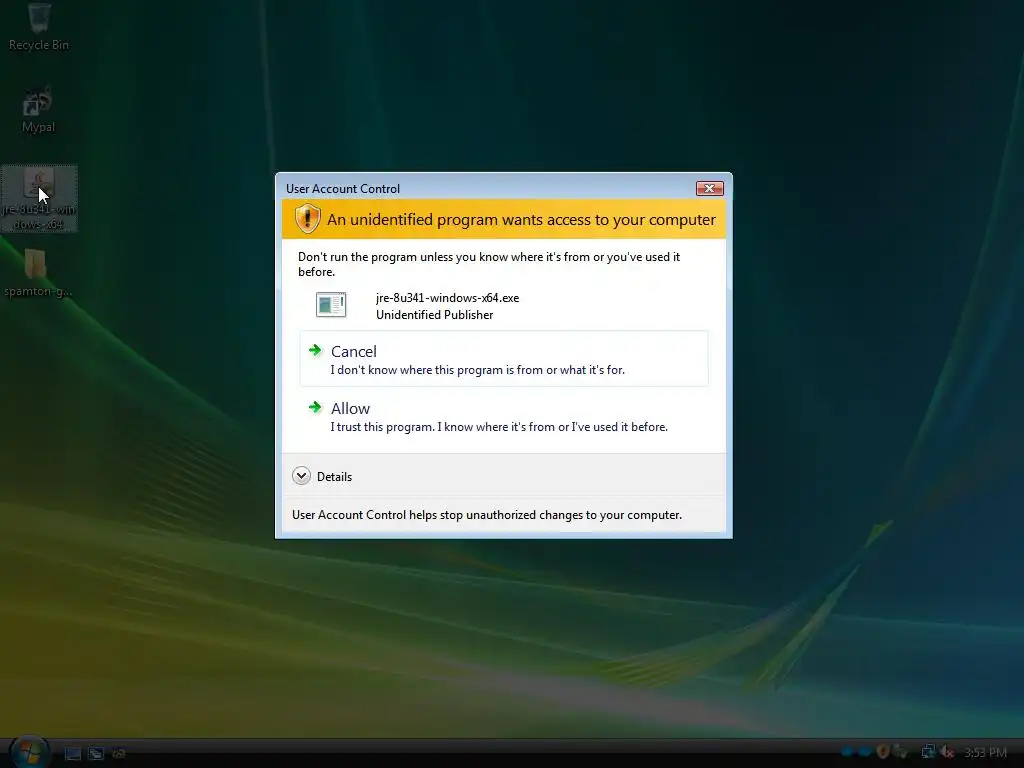Viewport: 1024px width, 768px height.
Task: Select the jre-8u341-windows-x64 desktop icon
Action: point(39,199)
